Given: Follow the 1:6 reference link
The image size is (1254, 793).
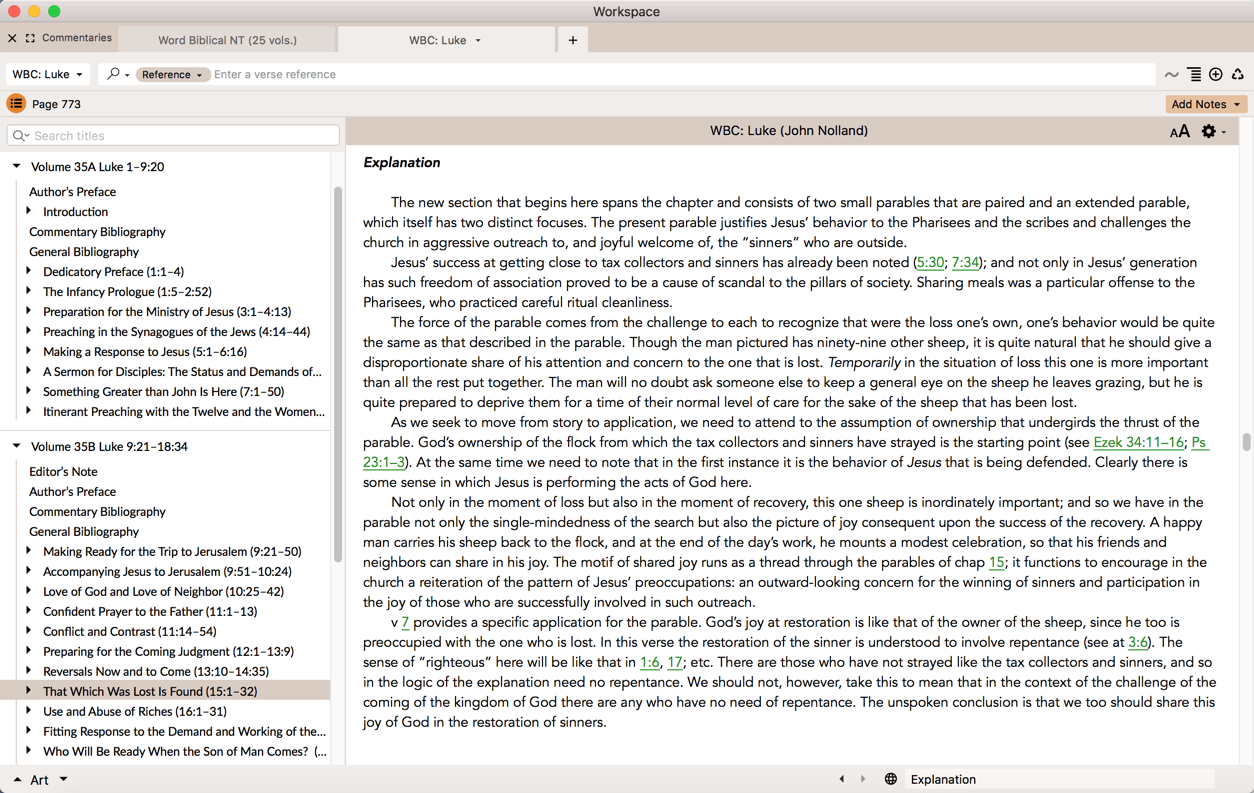Looking at the screenshot, I should 650,662.
